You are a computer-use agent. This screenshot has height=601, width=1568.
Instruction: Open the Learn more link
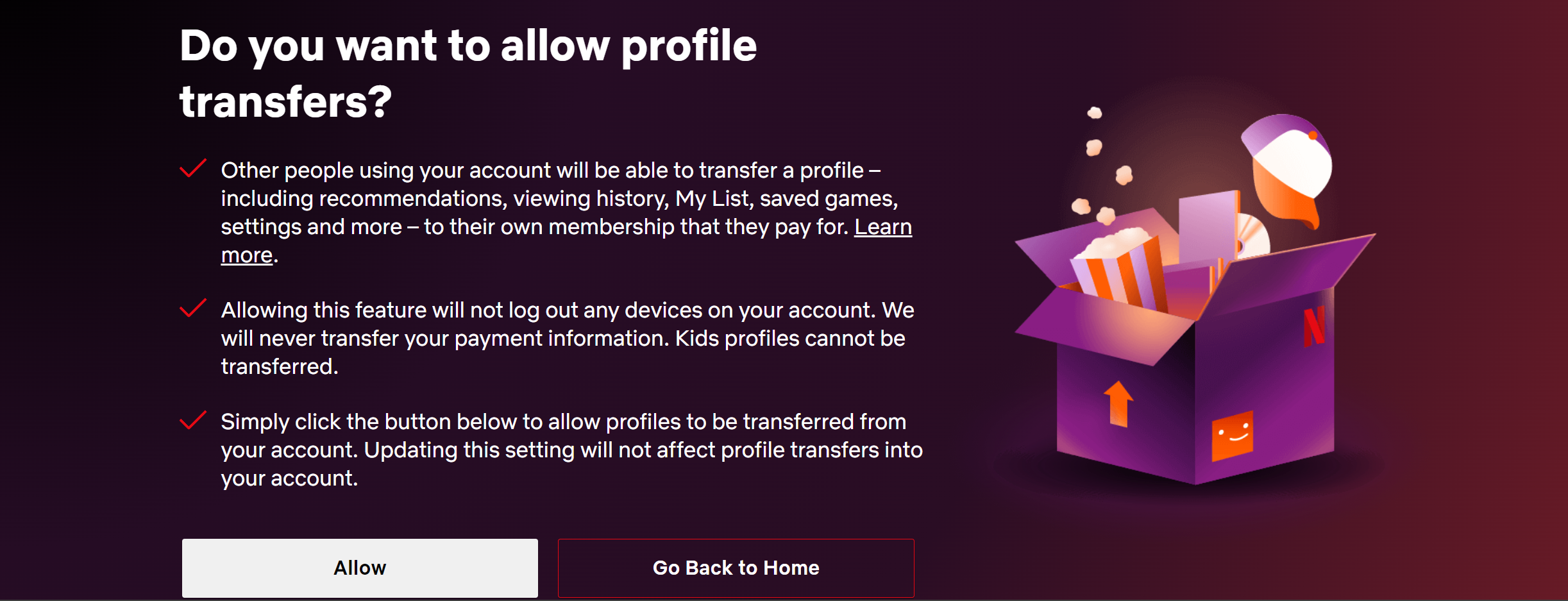(884, 227)
